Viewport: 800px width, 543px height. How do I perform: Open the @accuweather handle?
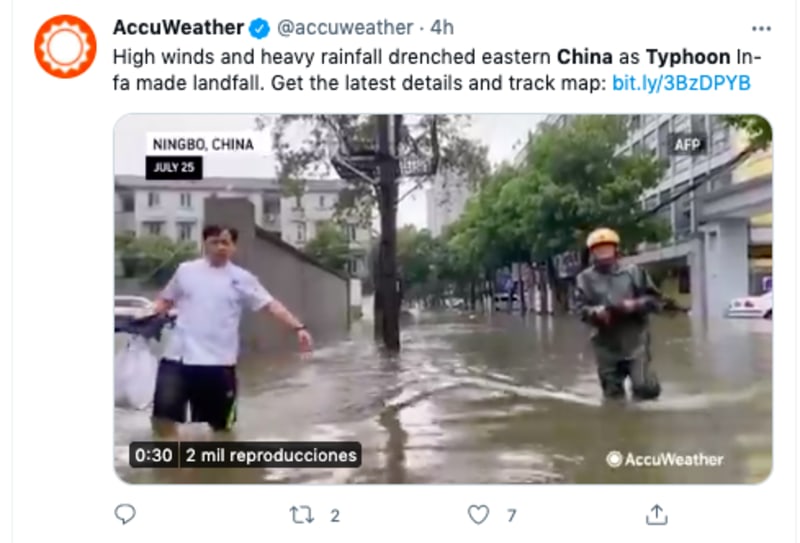(345, 28)
